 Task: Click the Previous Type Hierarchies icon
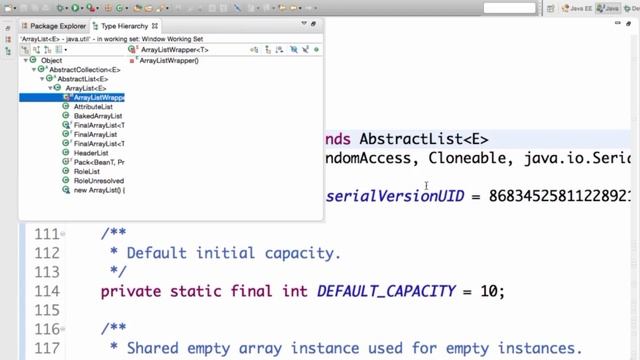click(59, 50)
